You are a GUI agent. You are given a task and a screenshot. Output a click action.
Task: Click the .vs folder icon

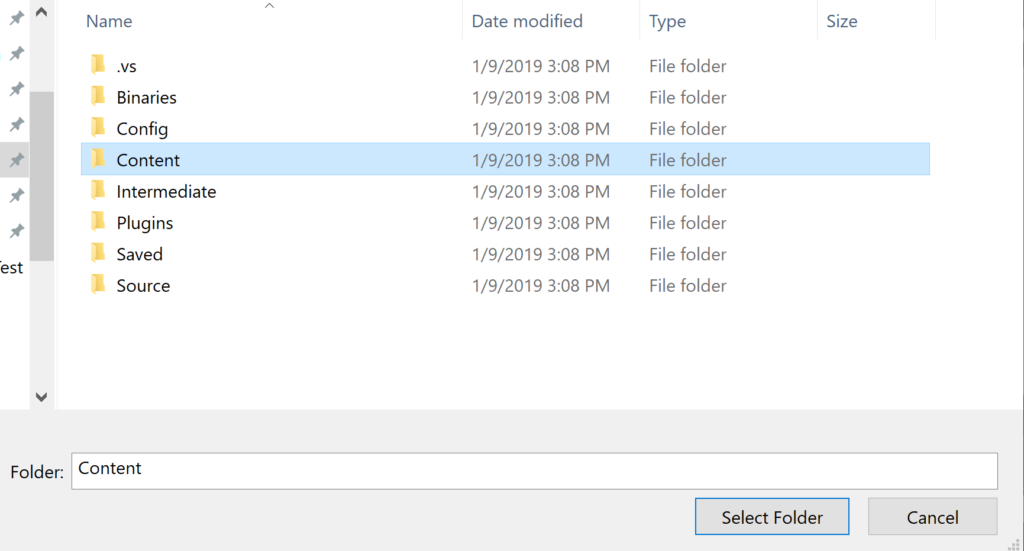point(98,66)
